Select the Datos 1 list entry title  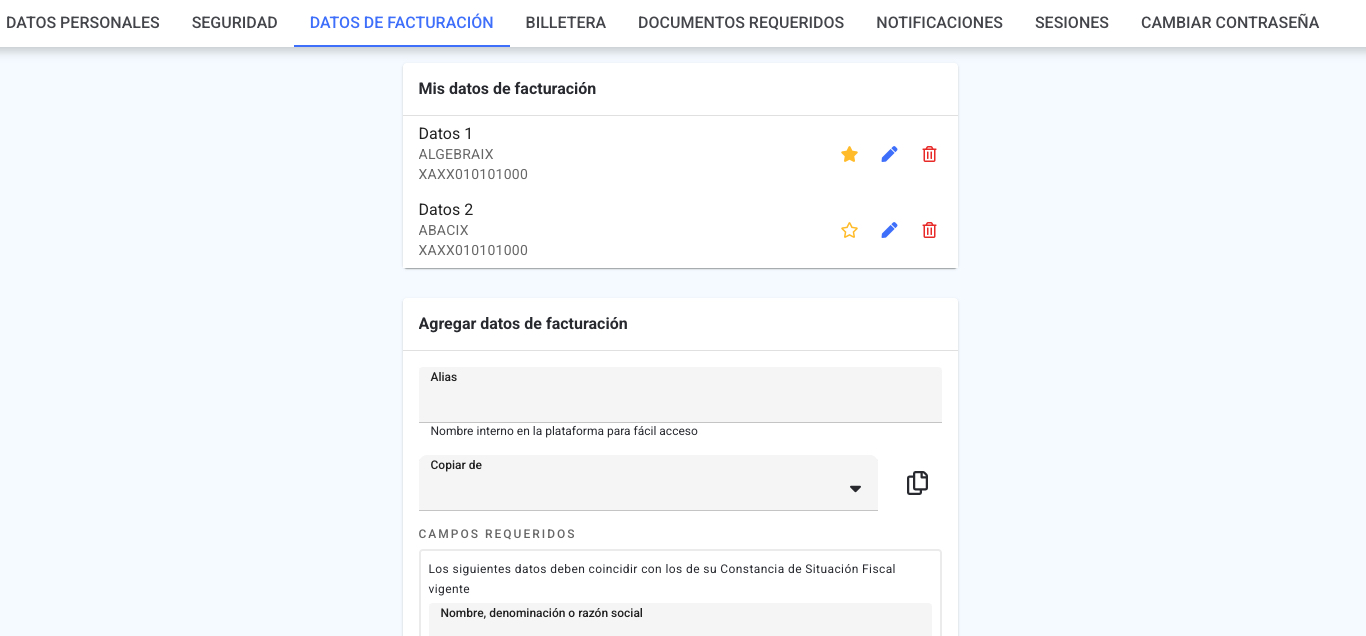pyautogui.click(x=445, y=134)
